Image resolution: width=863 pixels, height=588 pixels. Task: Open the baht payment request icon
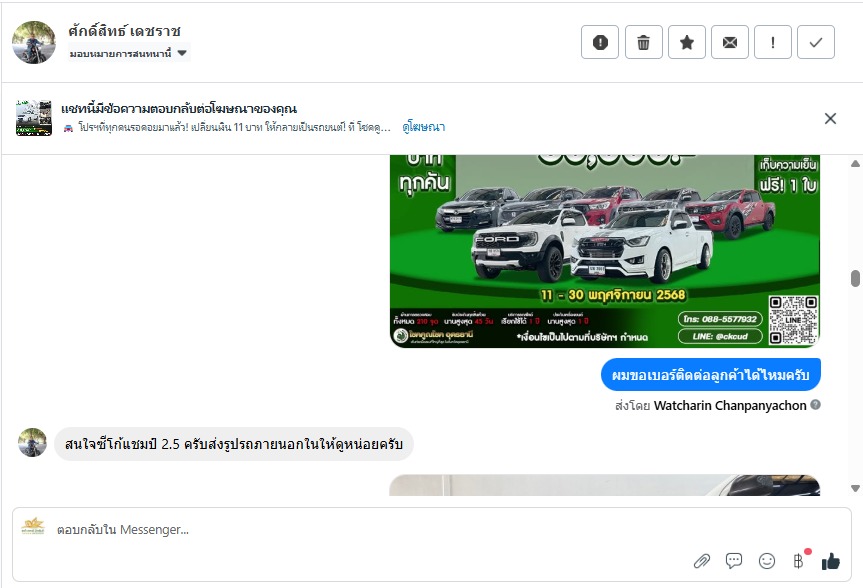[x=799, y=561]
